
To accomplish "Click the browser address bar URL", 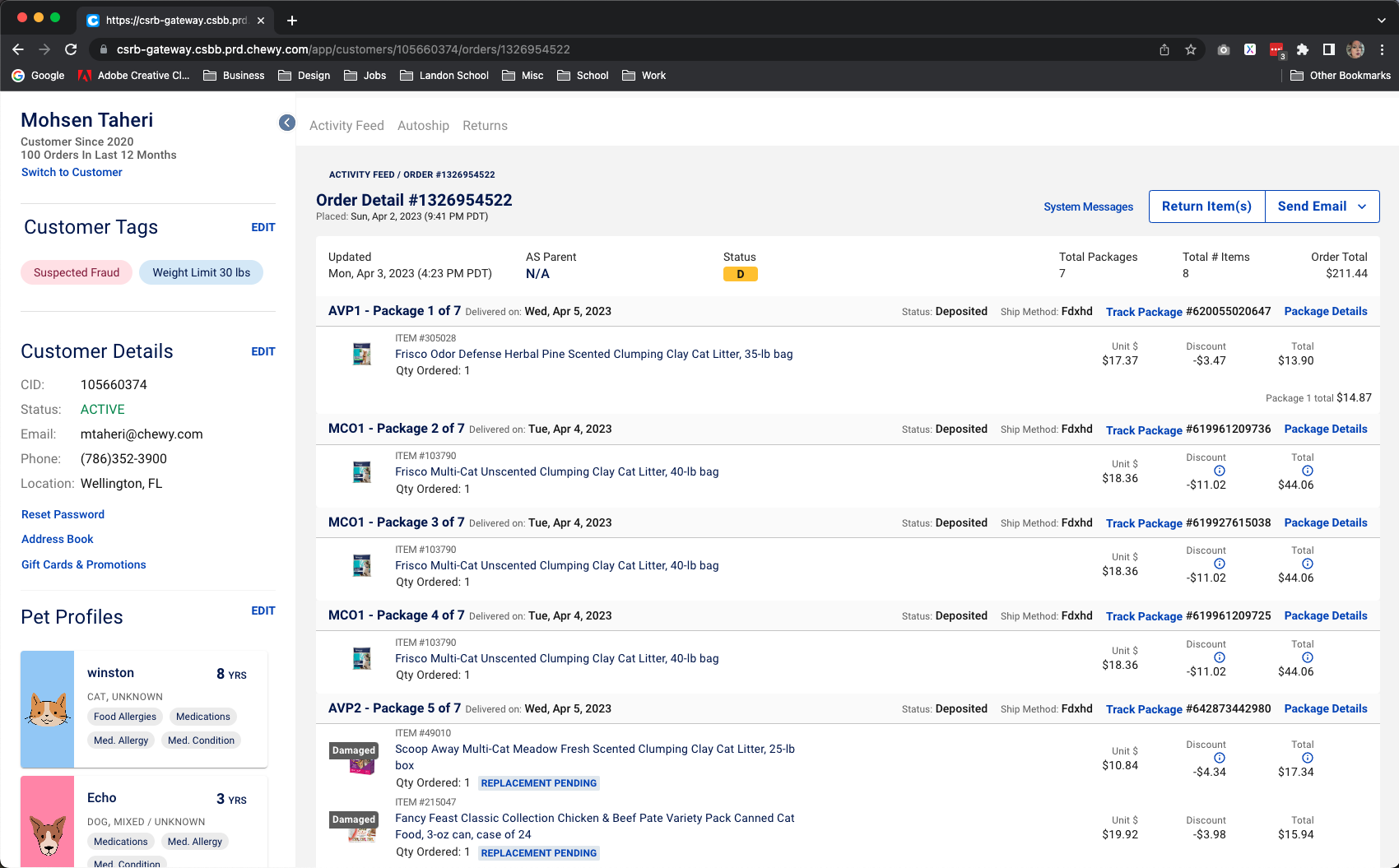I will [x=343, y=49].
